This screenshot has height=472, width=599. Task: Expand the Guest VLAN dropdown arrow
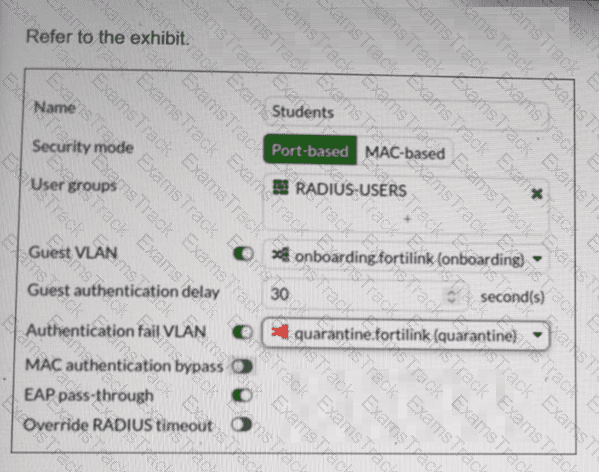537,259
